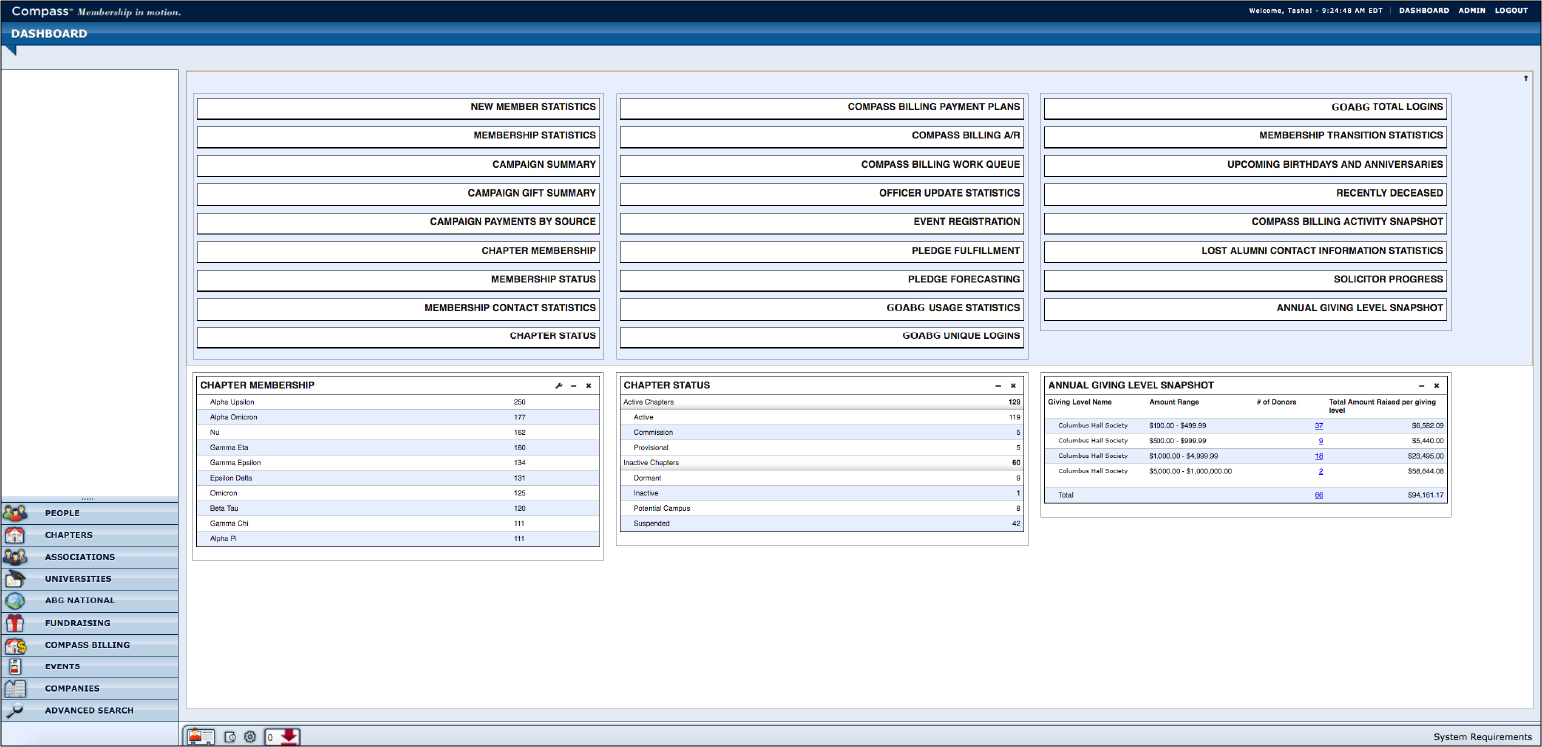Collapse the Chapter Status widget

pos(997,384)
